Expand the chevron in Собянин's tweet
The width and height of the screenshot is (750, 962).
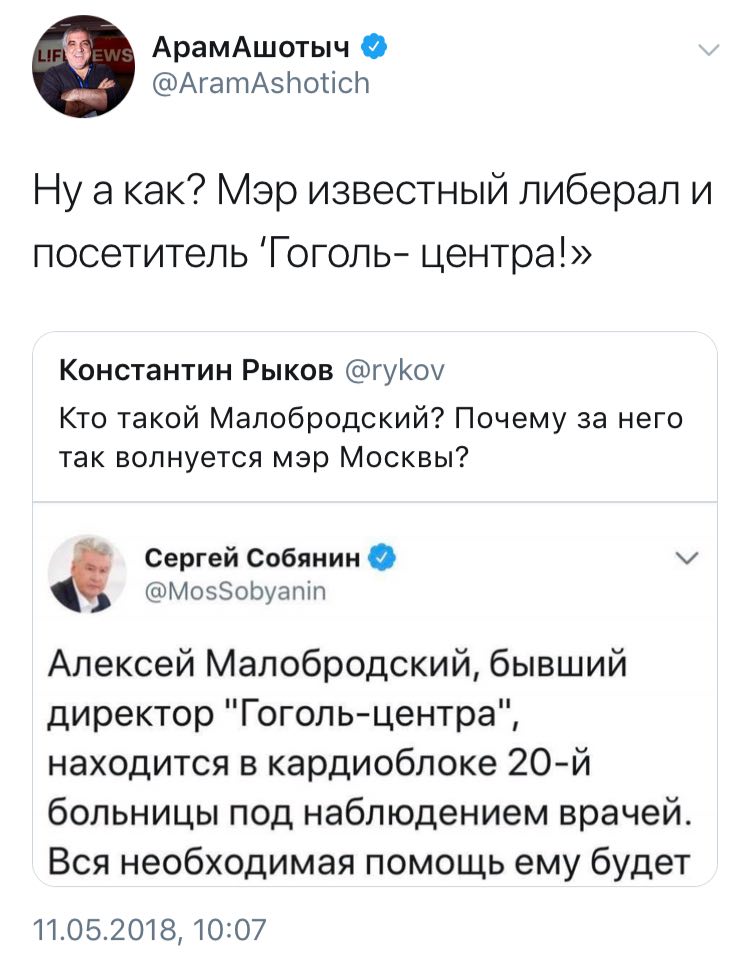[x=687, y=557]
